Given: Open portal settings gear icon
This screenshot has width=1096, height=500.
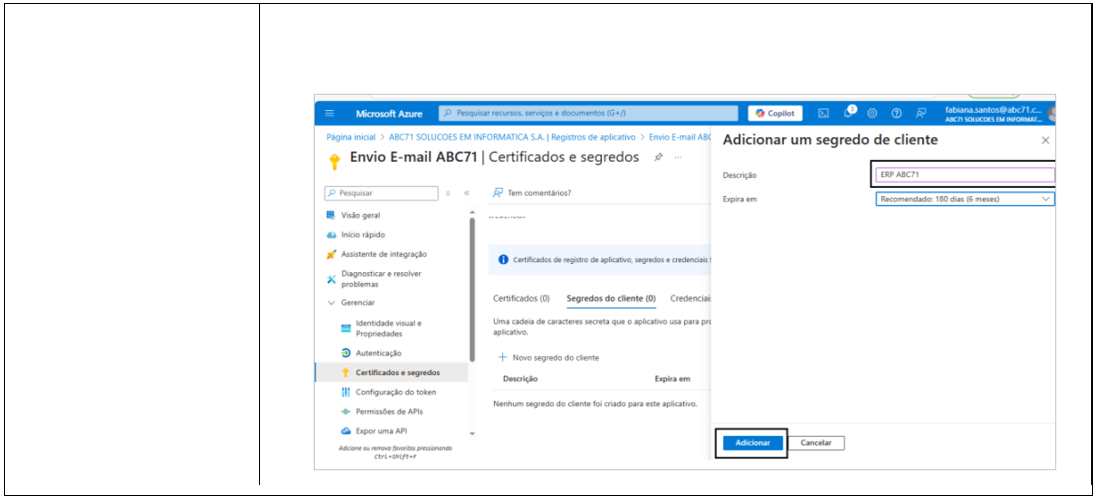Looking at the screenshot, I should 872,113.
